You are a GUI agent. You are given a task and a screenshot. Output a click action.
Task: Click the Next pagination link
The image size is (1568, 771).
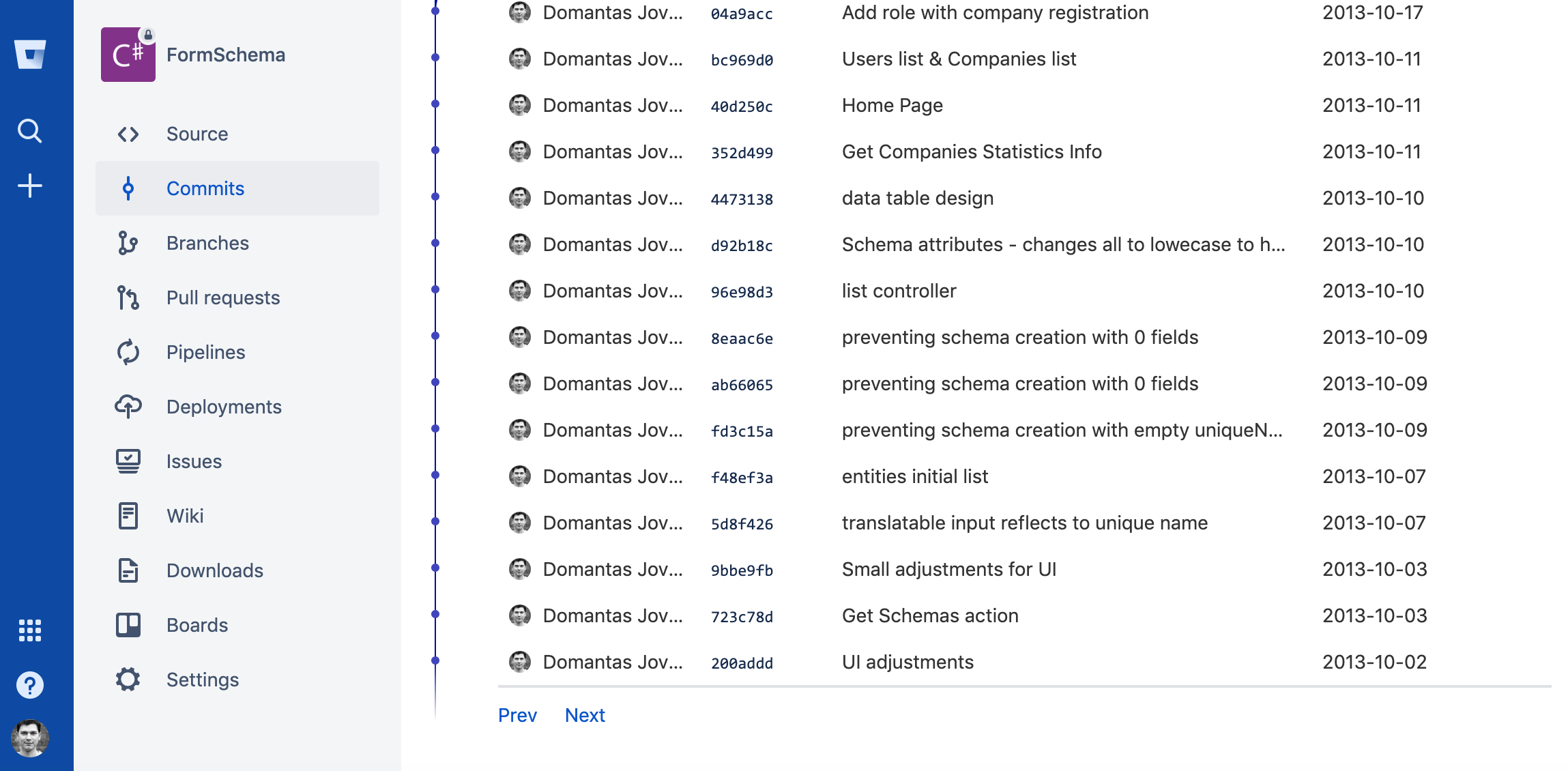pos(585,715)
